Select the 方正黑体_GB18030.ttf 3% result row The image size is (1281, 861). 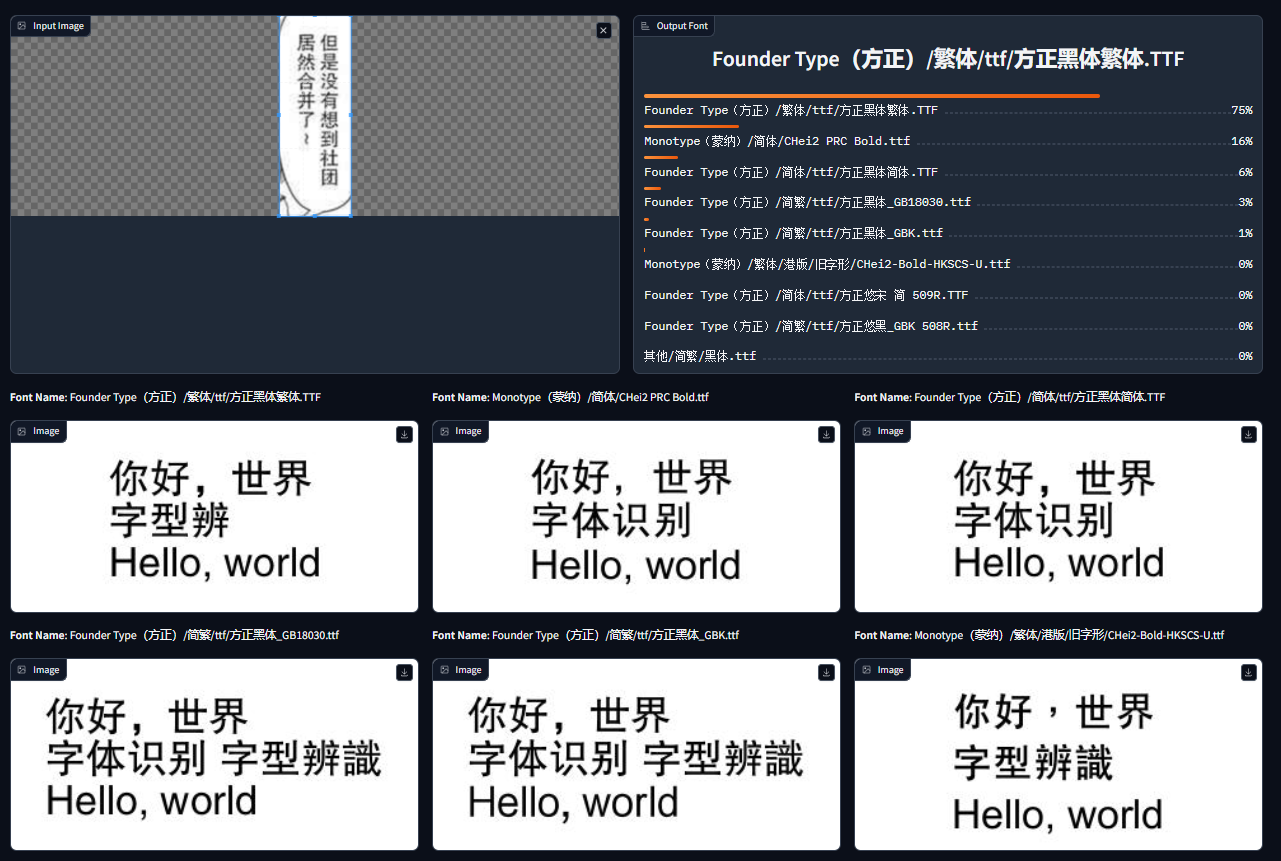948,202
